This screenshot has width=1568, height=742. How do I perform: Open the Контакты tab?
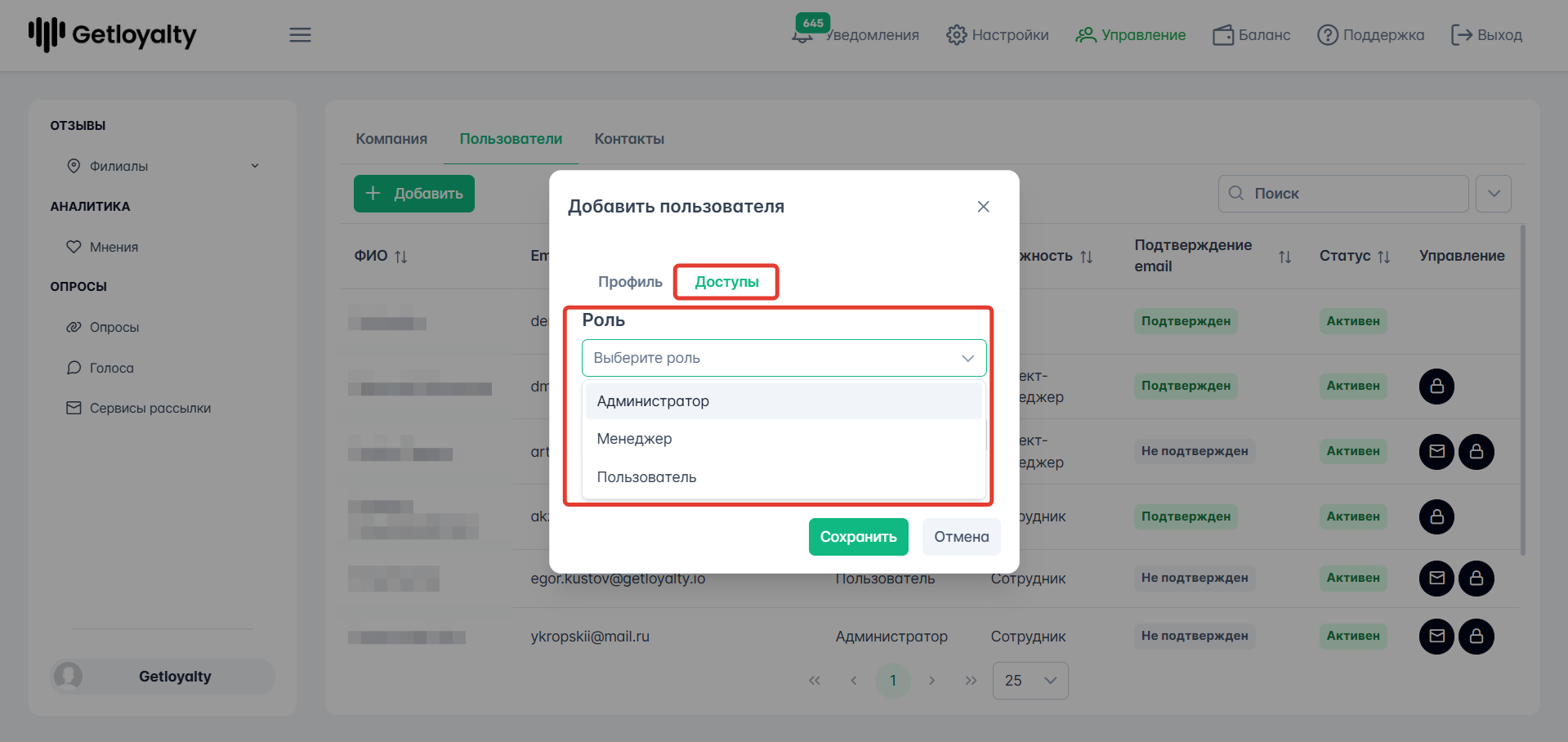pos(629,139)
